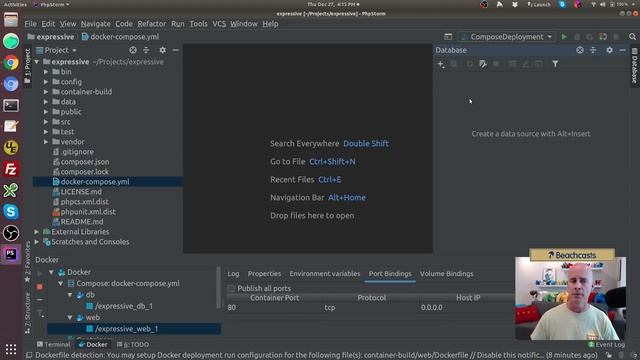Select /expressive_db_1 container
This screenshot has height=360, width=640.
click(124, 306)
